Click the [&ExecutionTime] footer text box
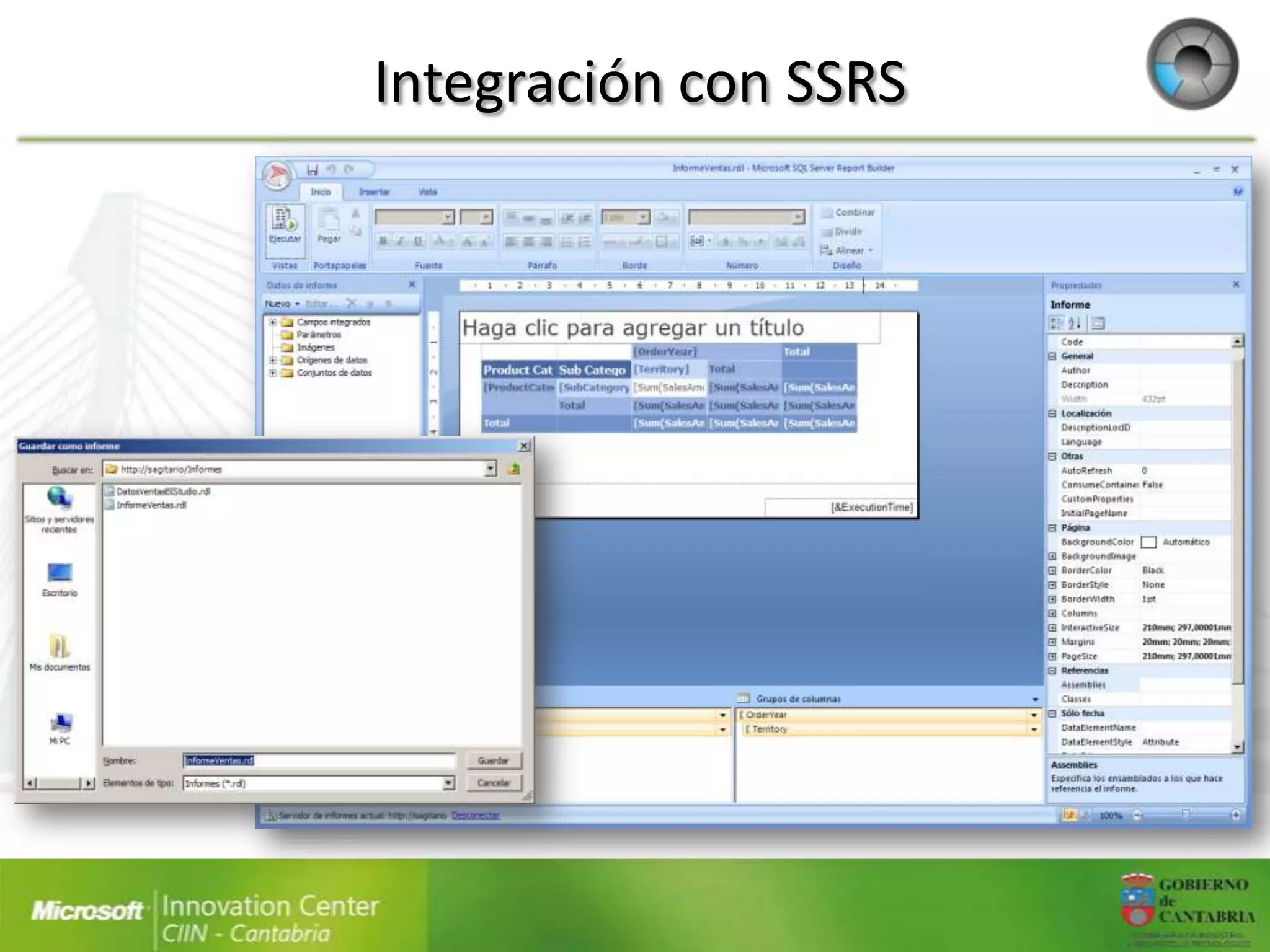Image resolution: width=1270 pixels, height=952 pixels. click(x=840, y=507)
